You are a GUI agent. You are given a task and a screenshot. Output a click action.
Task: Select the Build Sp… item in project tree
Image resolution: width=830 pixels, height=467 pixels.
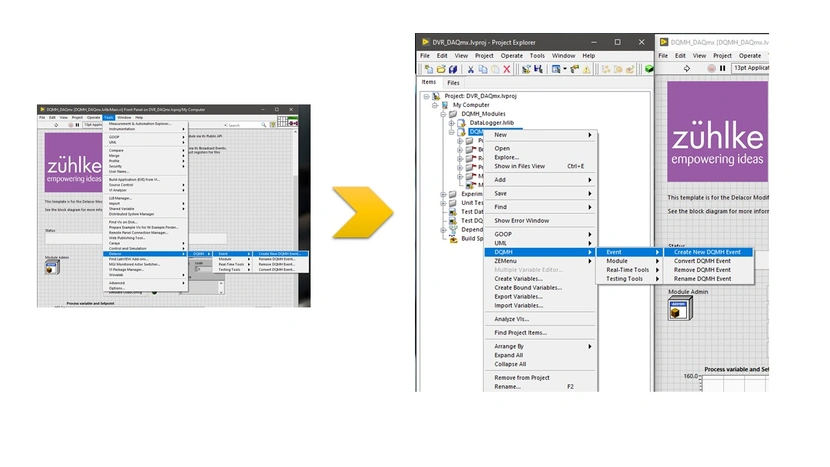[x=472, y=239]
